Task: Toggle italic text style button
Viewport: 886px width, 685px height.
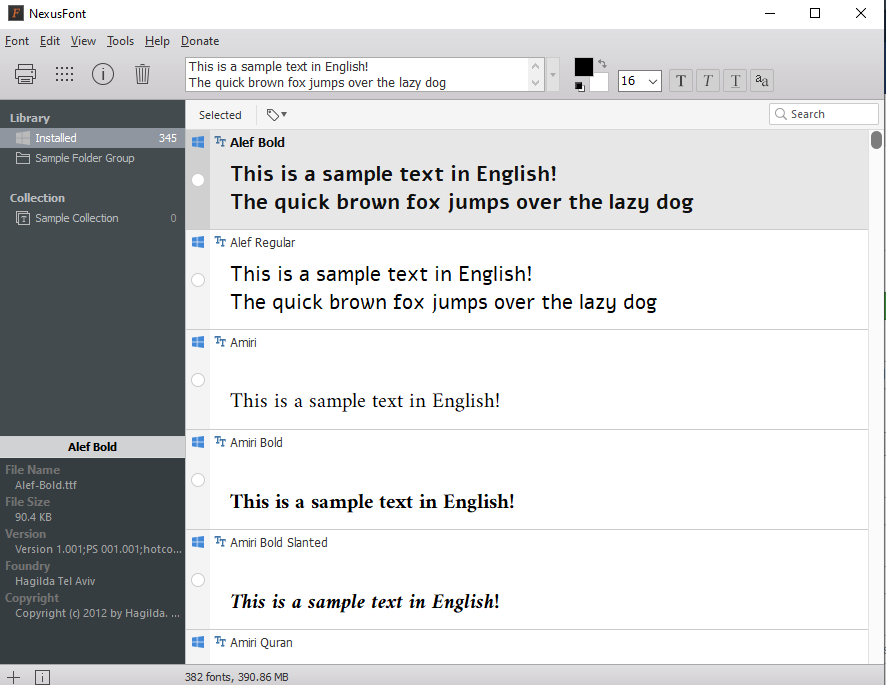Action: [708, 81]
